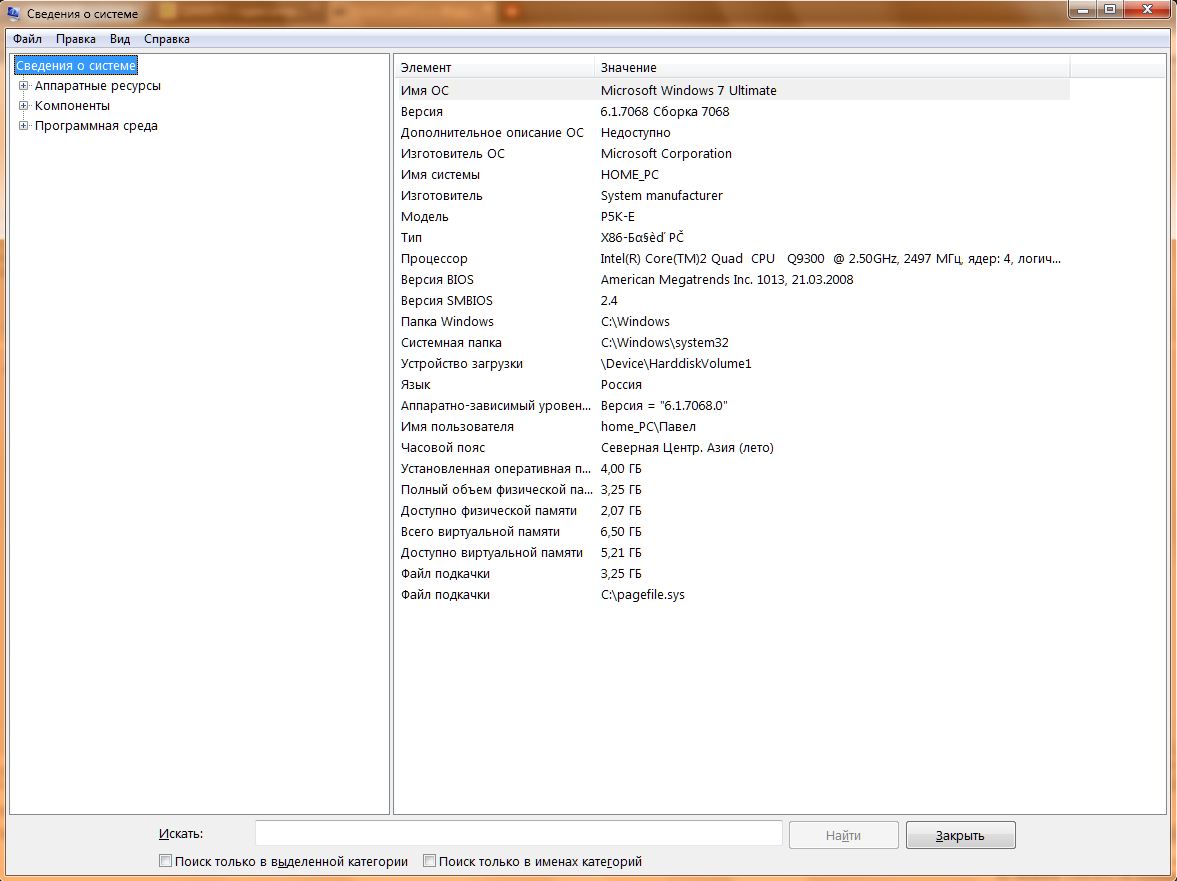Select the Имя ОС row
Image resolution: width=1177 pixels, height=881 pixels.
[733, 90]
